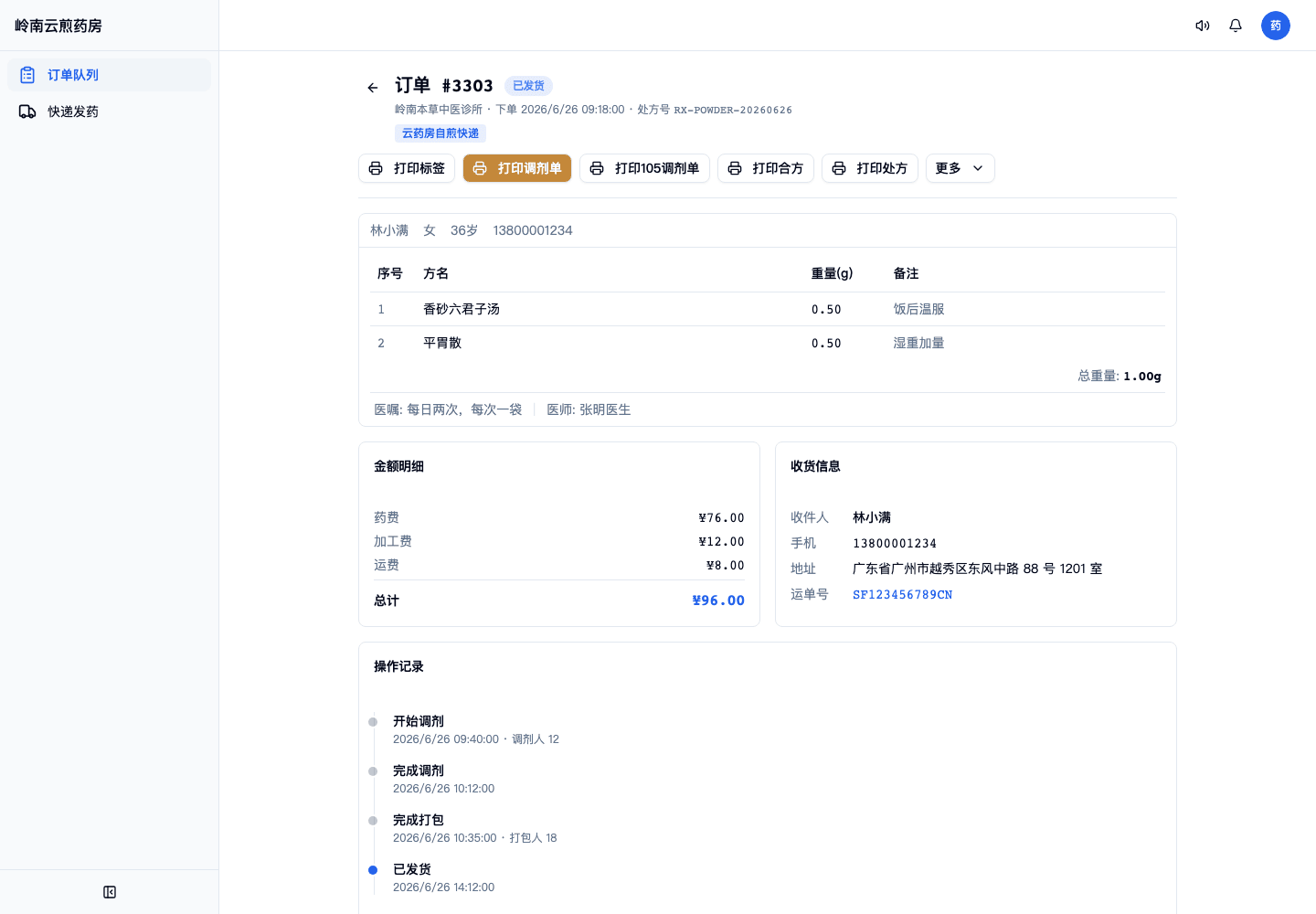Click the 运费 amount ¥8.00

[x=726, y=566]
